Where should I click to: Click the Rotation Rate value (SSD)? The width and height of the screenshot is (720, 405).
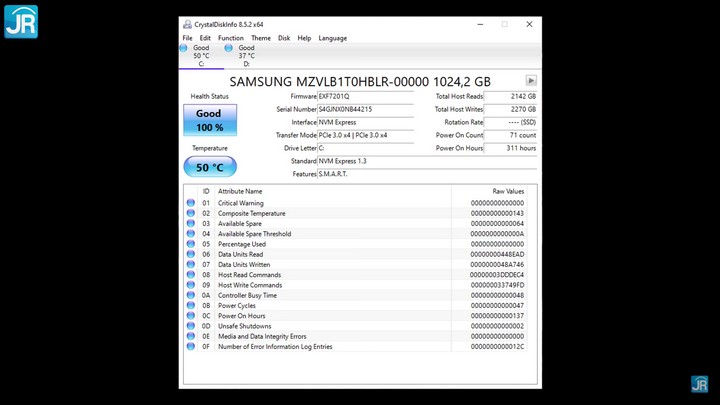[x=510, y=122]
